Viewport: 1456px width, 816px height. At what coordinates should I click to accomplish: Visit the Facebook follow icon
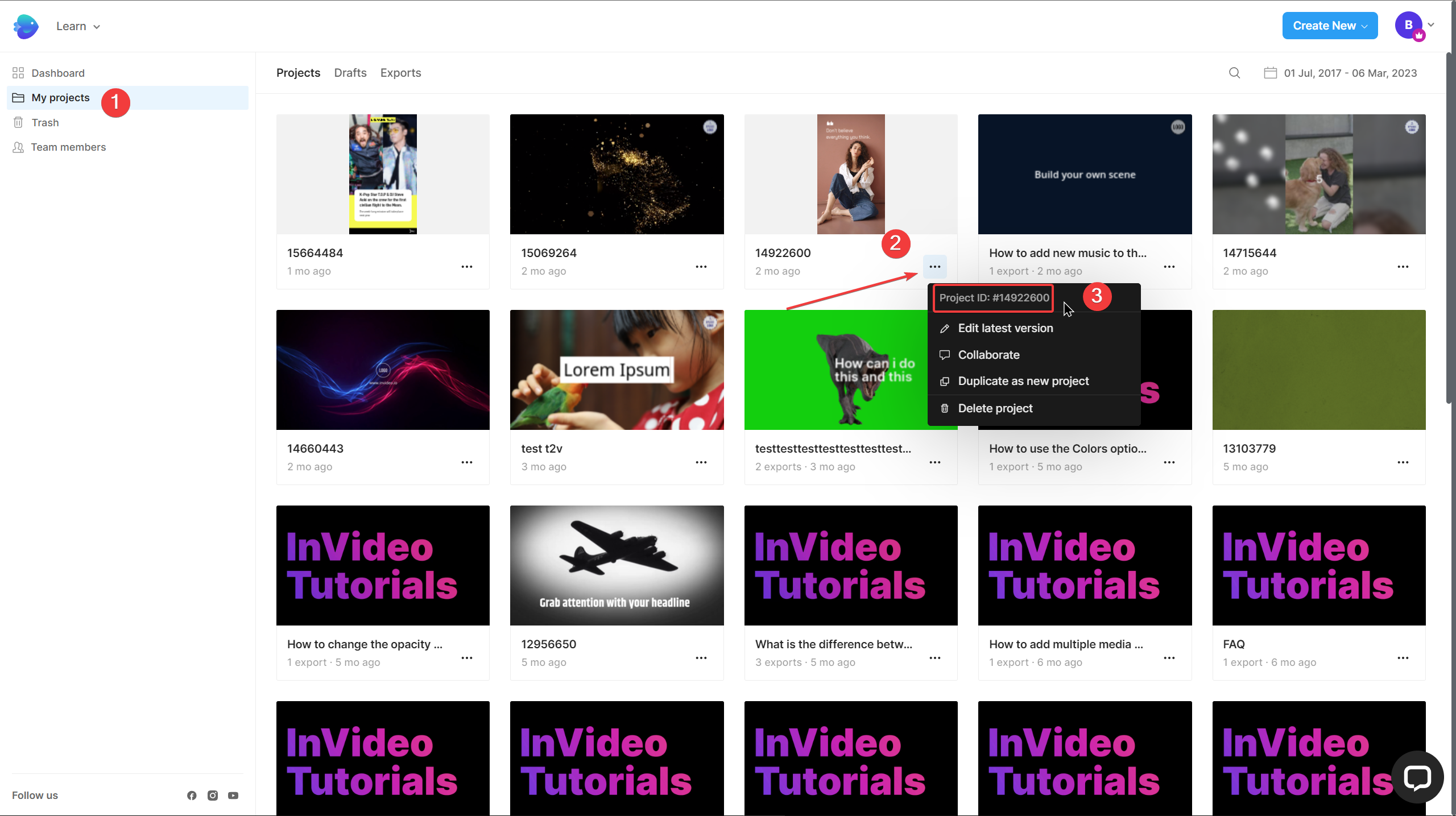click(192, 796)
